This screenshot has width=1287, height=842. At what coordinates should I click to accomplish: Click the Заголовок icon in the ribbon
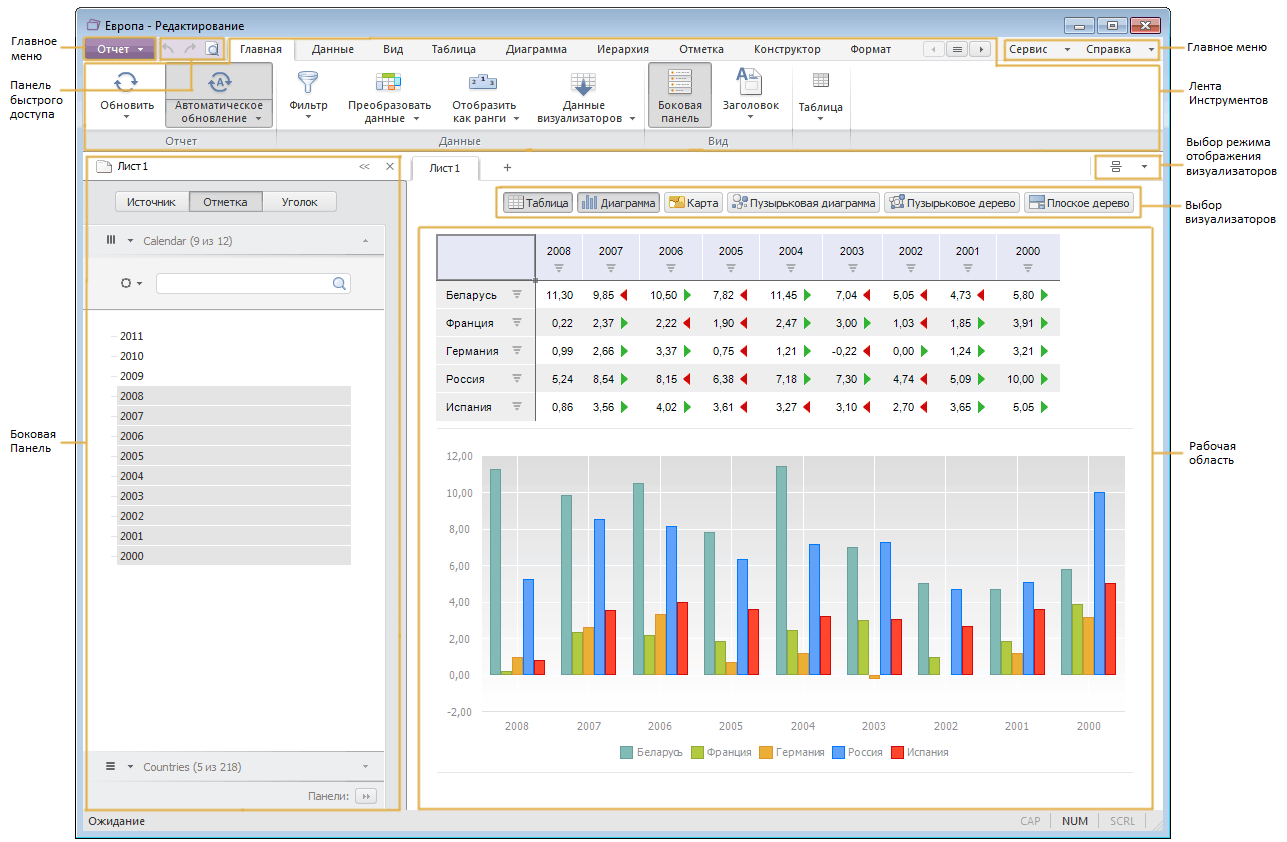[749, 82]
